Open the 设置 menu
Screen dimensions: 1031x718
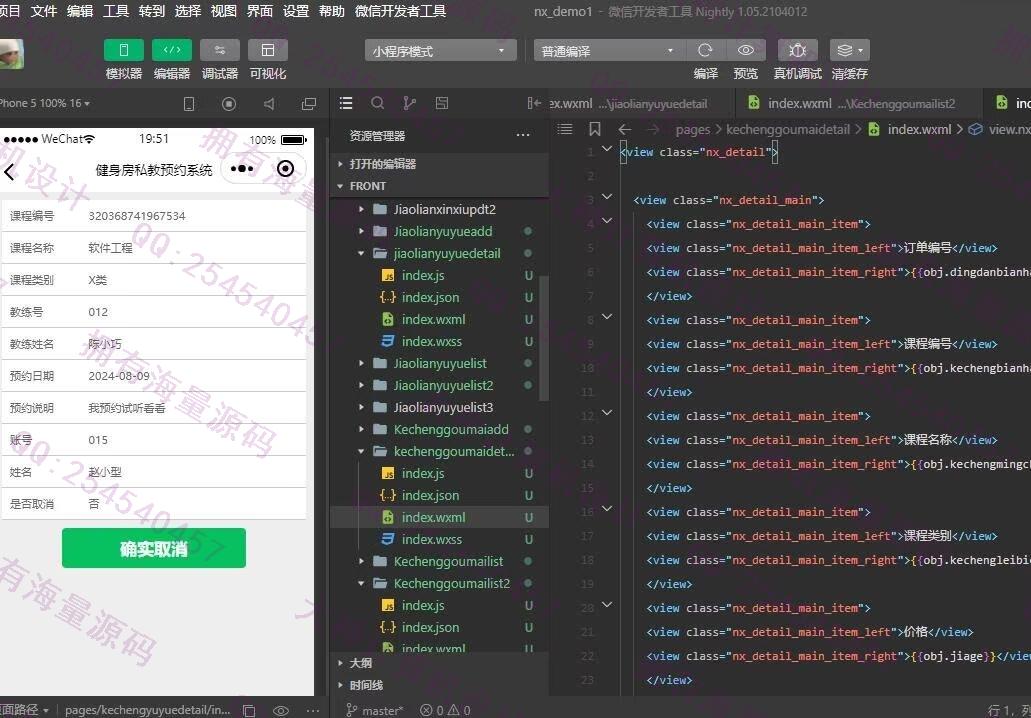point(296,11)
